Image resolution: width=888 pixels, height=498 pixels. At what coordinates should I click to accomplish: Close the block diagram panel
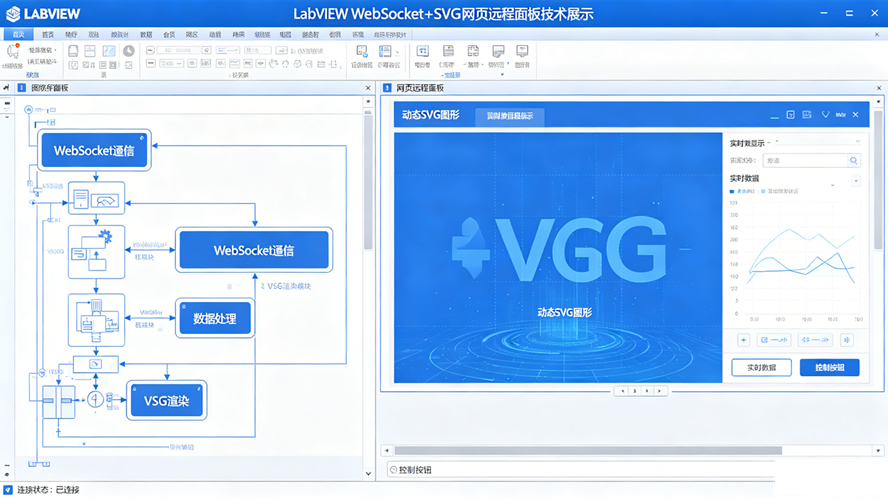[368, 88]
